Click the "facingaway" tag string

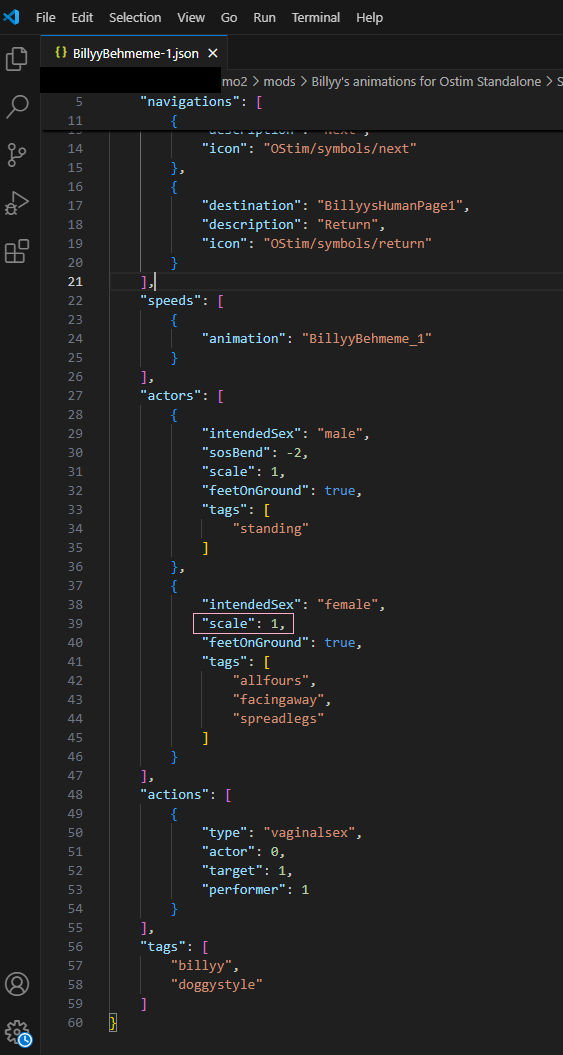[278, 700]
